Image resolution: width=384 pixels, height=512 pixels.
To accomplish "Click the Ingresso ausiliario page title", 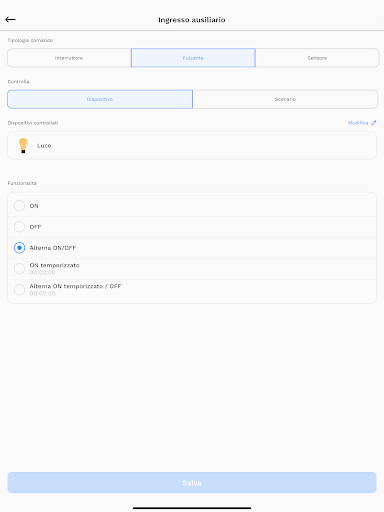I will [192, 20].
